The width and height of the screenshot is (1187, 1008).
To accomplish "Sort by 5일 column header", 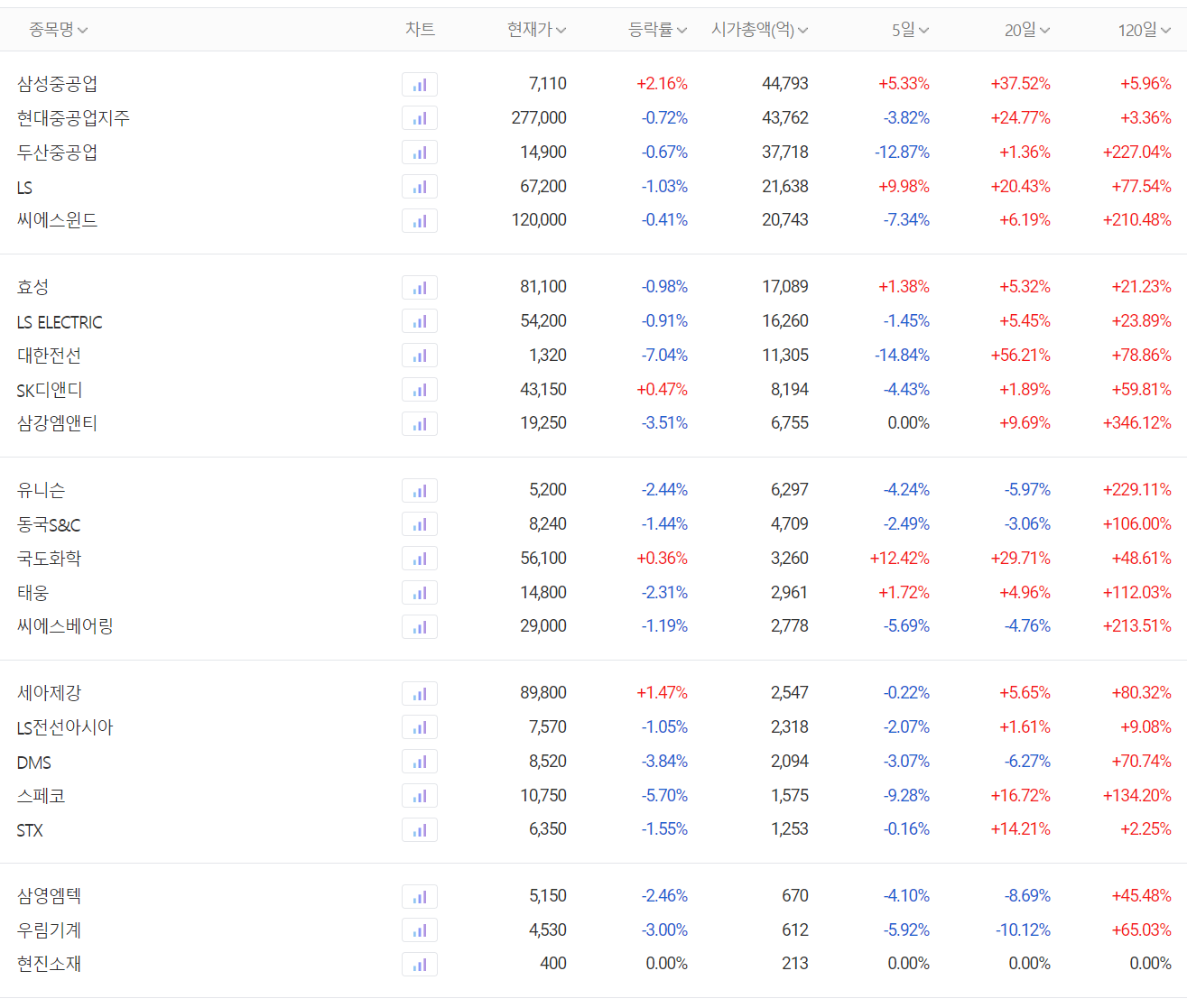I will point(911,30).
